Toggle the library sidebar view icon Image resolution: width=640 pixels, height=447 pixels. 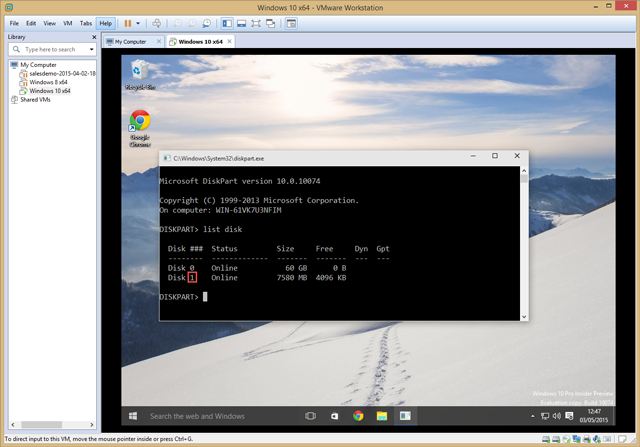tap(227, 23)
